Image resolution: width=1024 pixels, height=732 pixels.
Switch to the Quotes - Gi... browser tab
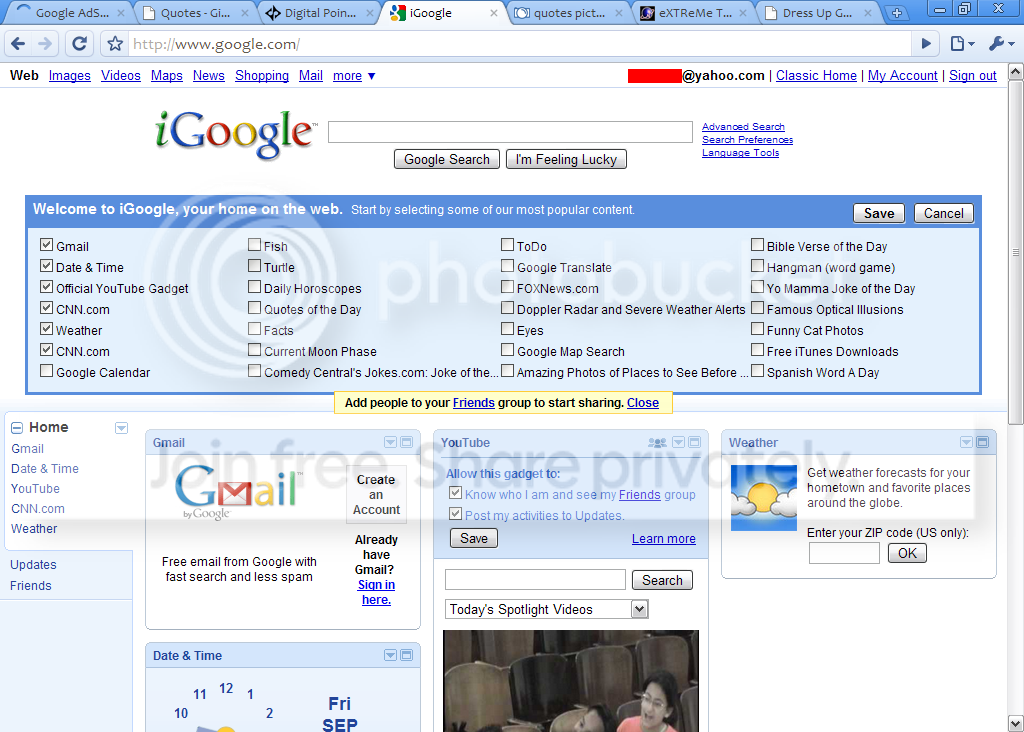pyautogui.click(x=195, y=13)
